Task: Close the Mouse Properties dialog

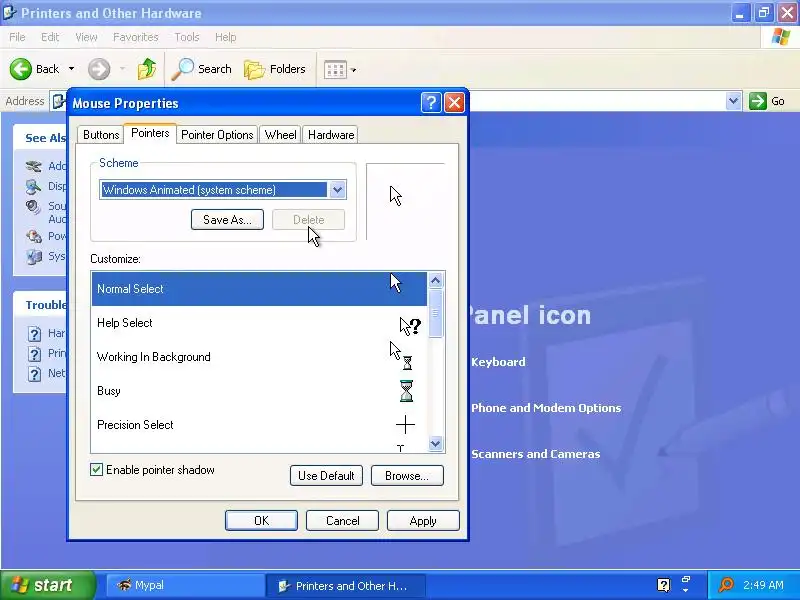Action: pyautogui.click(x=455, y=103)
